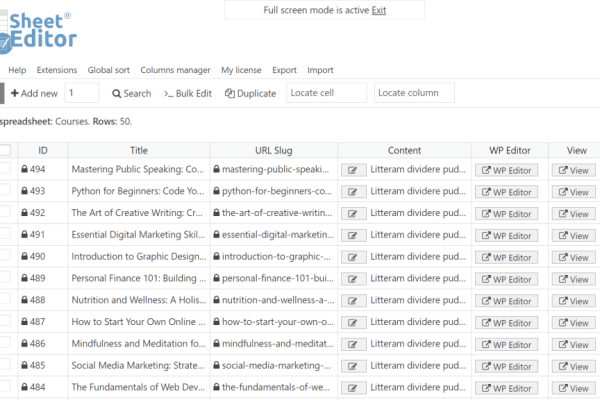
Task: Click lock icon beside python-for-beginners slug
Action: [x=217, y=191]
